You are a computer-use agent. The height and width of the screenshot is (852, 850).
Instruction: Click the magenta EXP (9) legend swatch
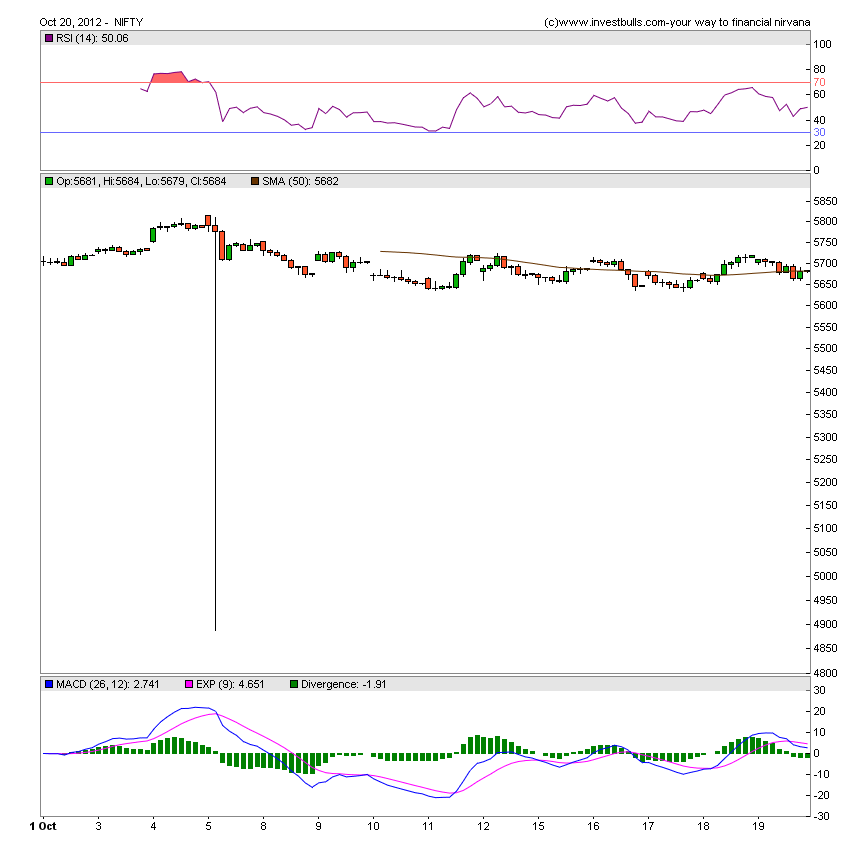point(189,684)
